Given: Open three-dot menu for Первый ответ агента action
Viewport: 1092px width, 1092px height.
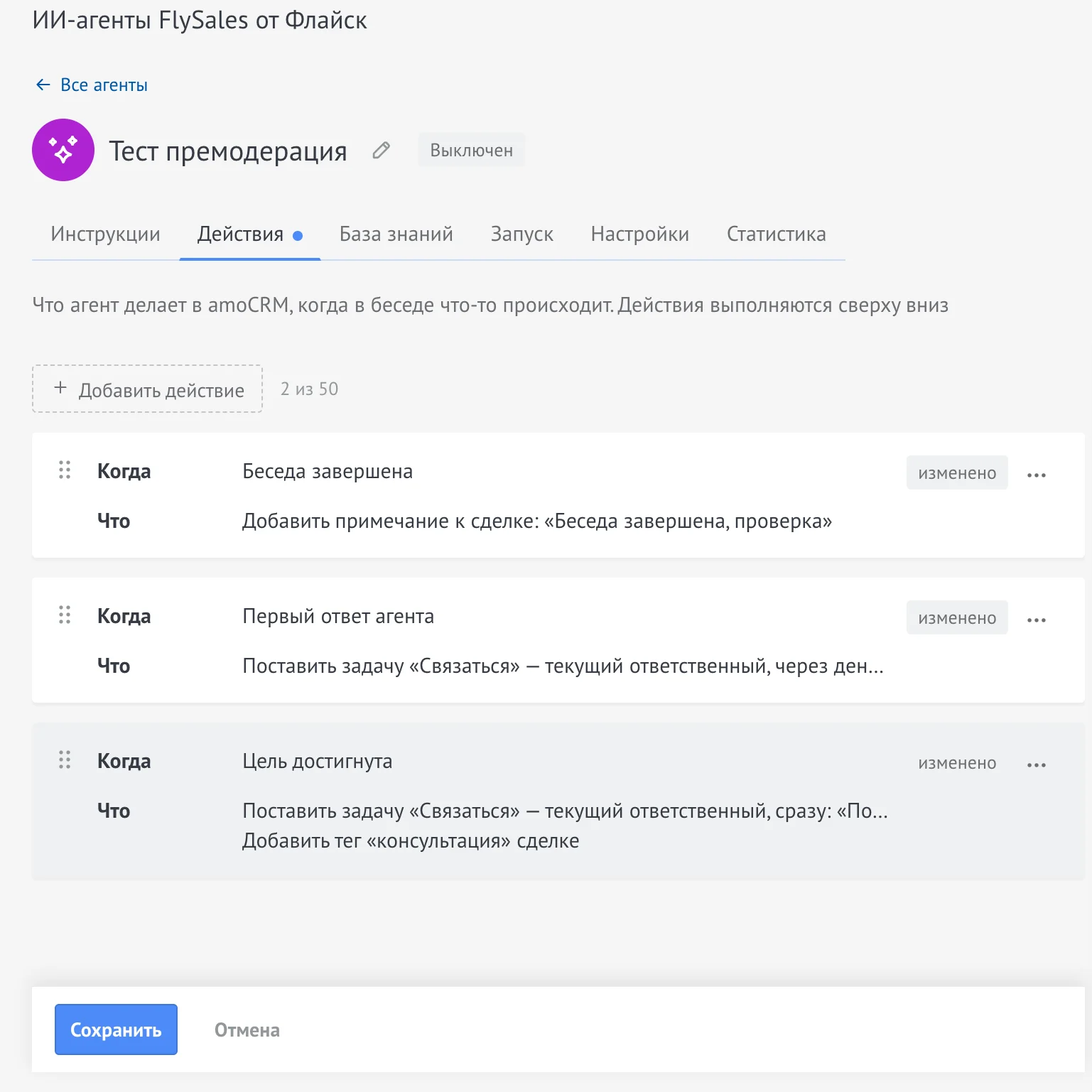Looking at the screenshot, I should pyautogui.click(x=1037, y=620).
